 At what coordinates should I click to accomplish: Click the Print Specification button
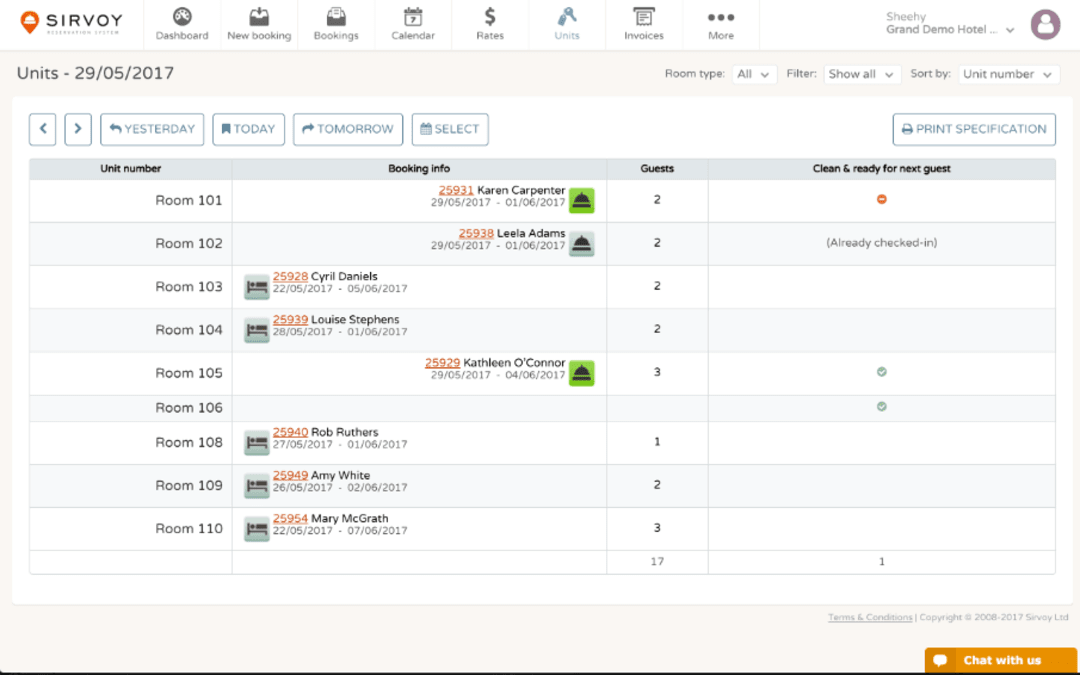pos(973,129)
